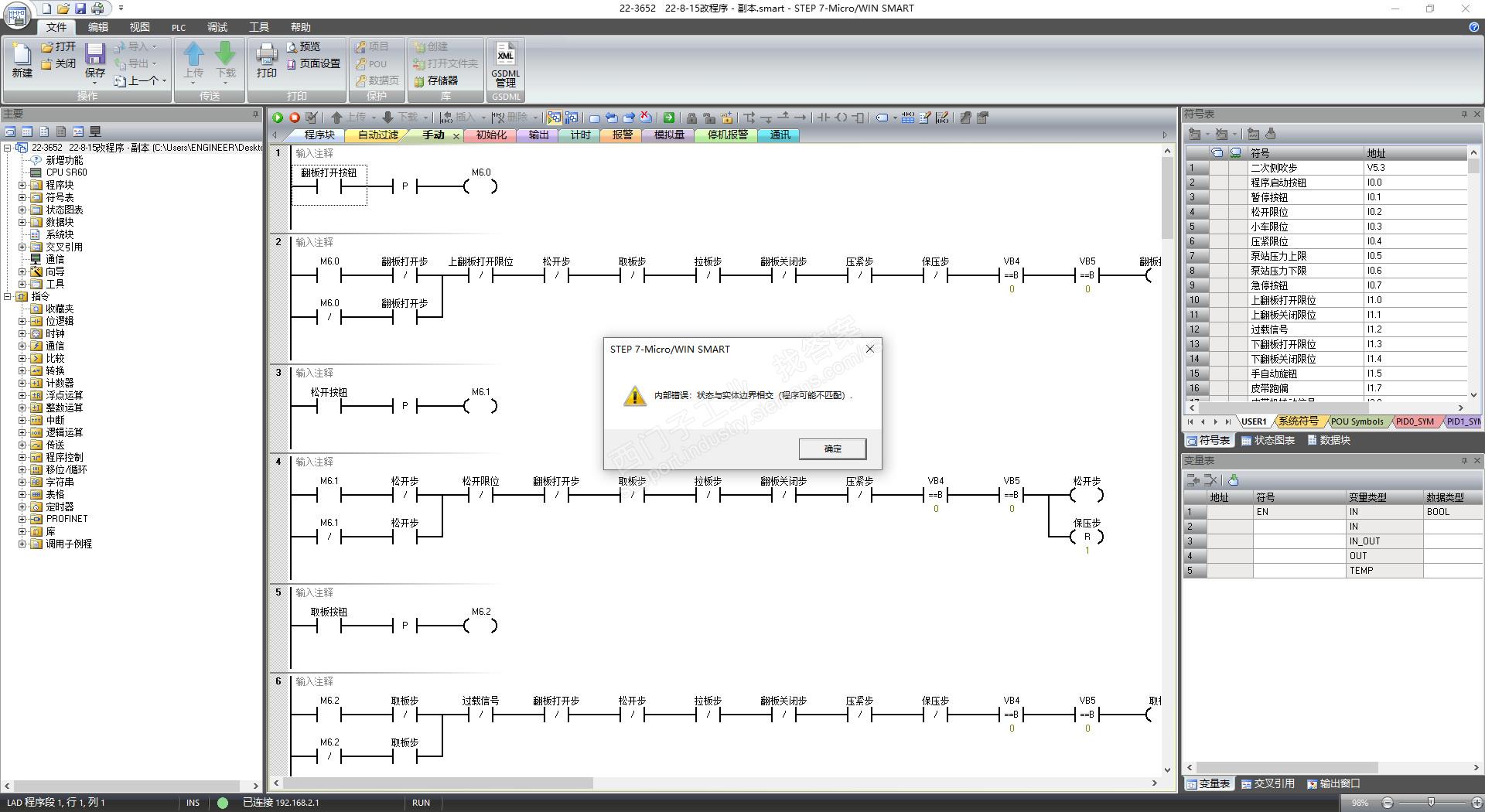1485x812 pixels.
Task: Open the PLC menu tab
Action: click(179, 27)
